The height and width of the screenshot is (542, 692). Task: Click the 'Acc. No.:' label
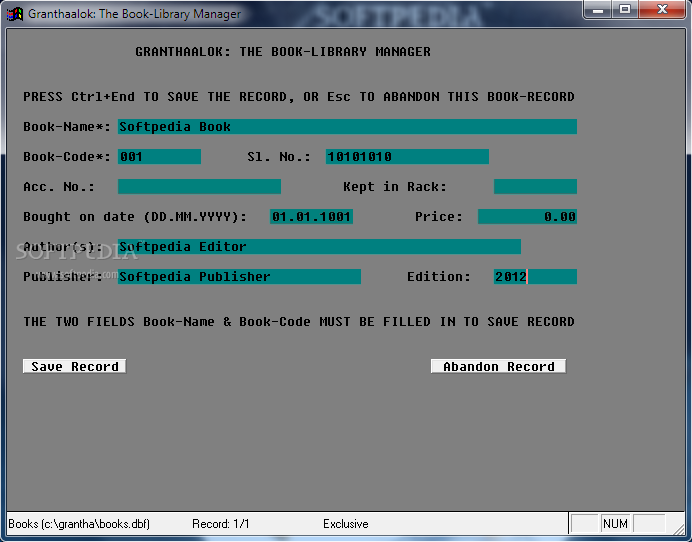tap(59, 187)
